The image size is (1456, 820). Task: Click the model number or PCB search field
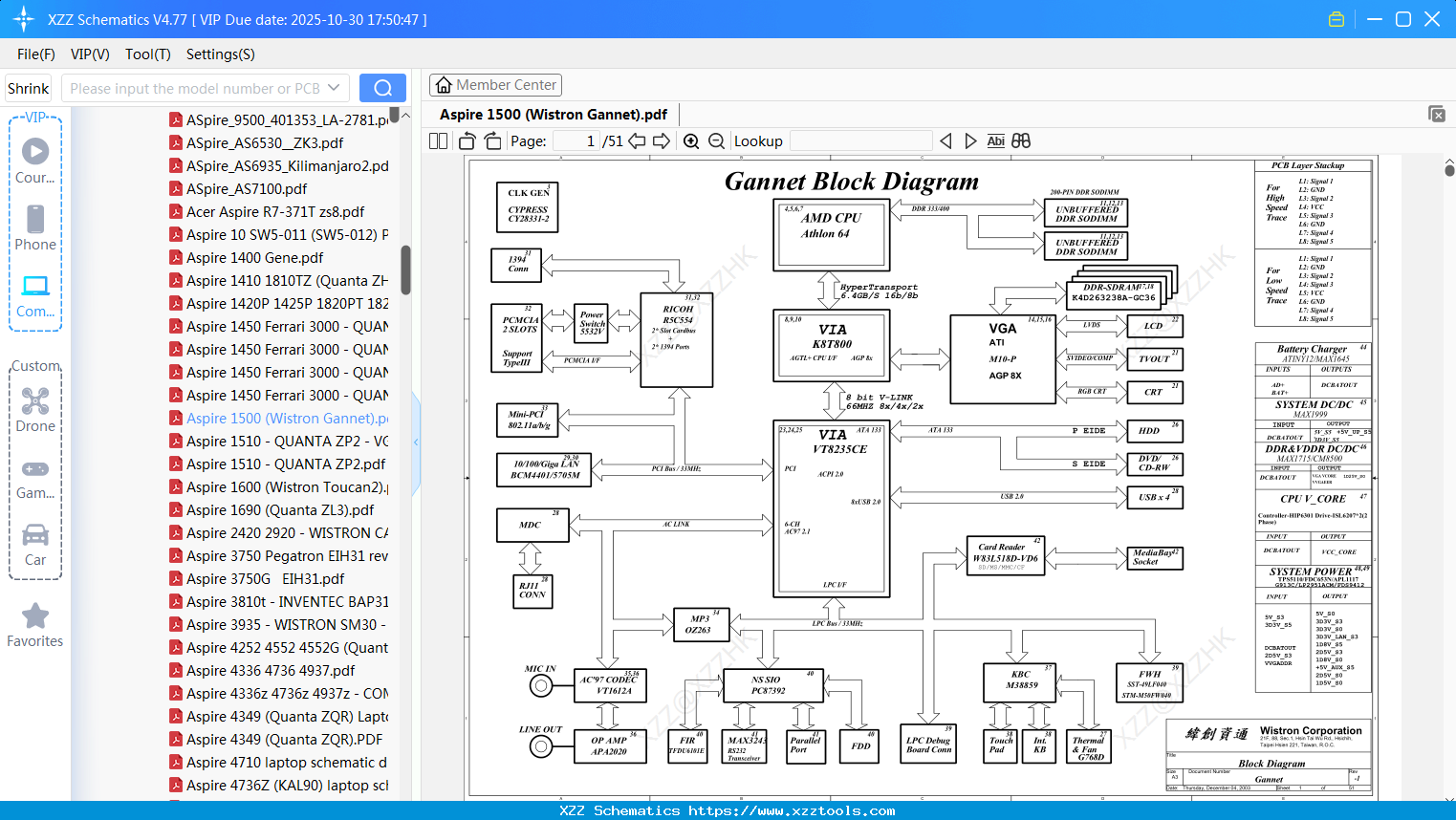(x=195, y=88)
